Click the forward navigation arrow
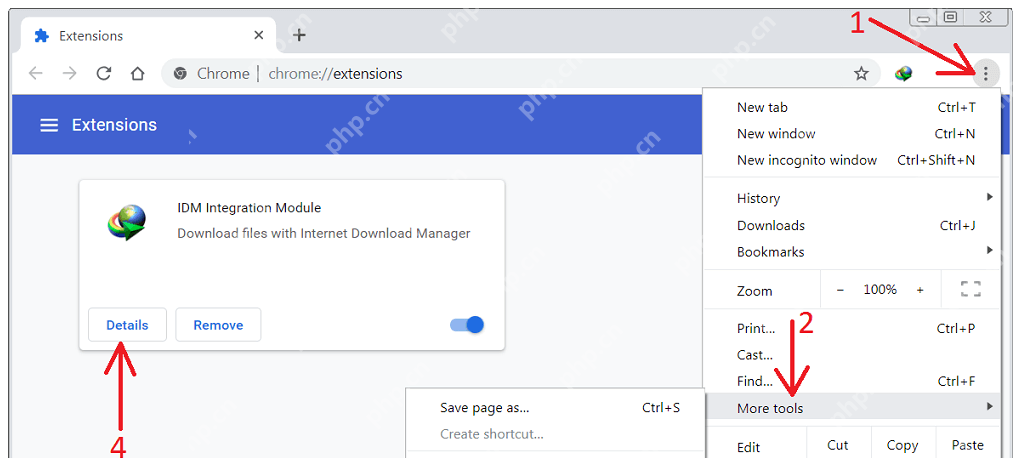 [x=70, y=74]
